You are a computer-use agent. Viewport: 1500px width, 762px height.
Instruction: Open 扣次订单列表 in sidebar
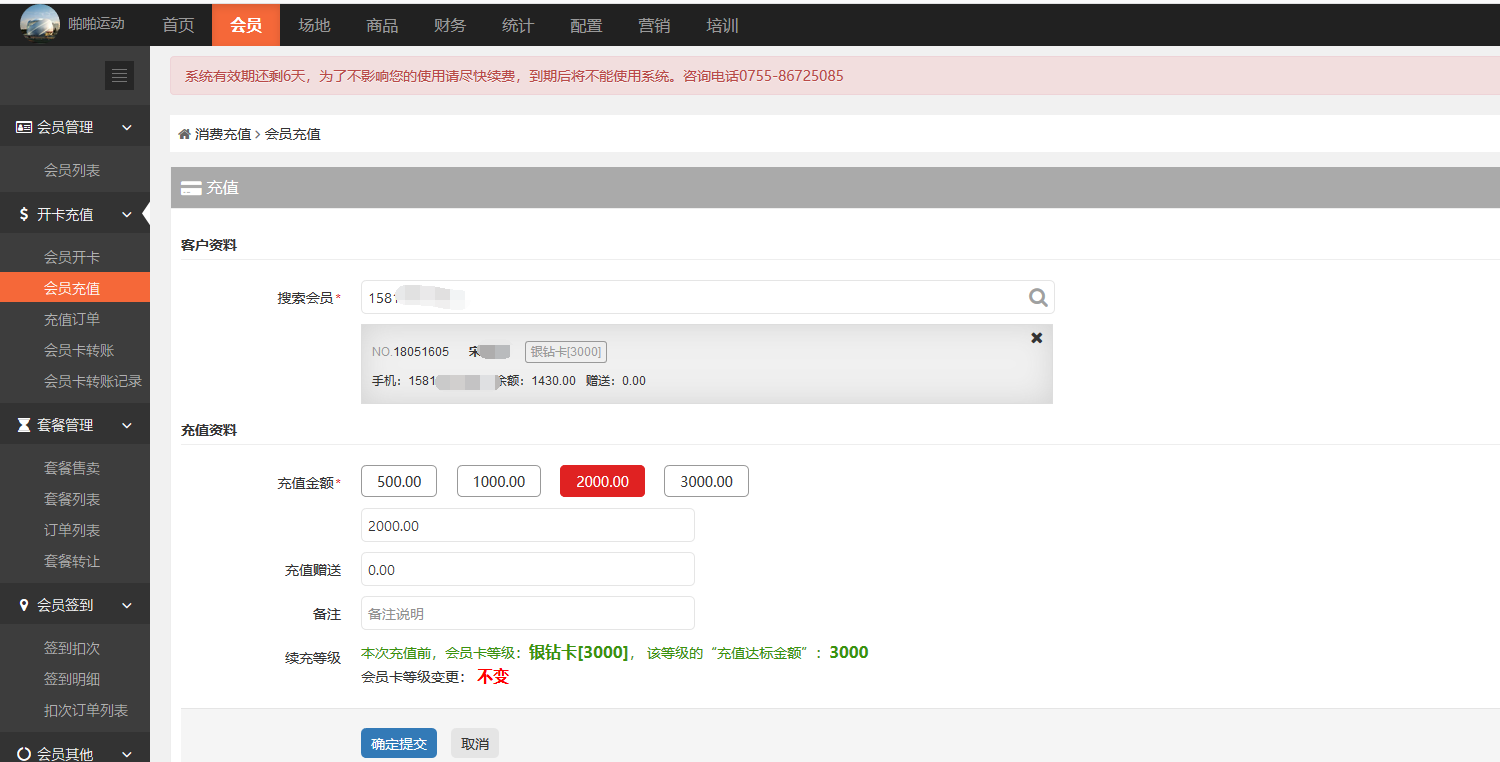tap(86, 710)
